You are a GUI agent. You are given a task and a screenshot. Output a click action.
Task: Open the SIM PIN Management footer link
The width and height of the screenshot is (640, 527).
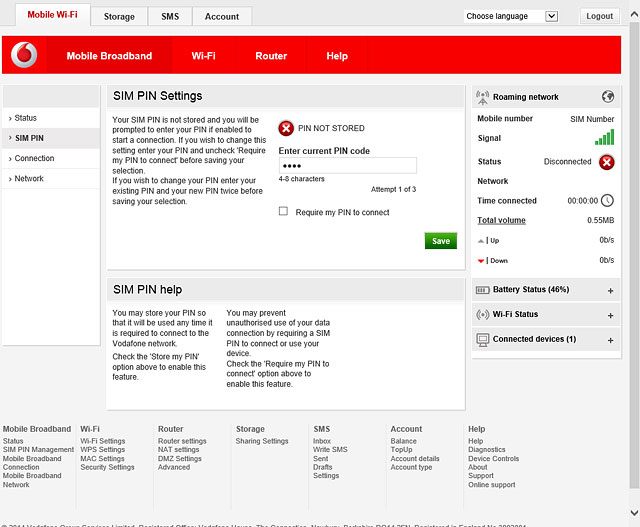click(x=38, y=449)
